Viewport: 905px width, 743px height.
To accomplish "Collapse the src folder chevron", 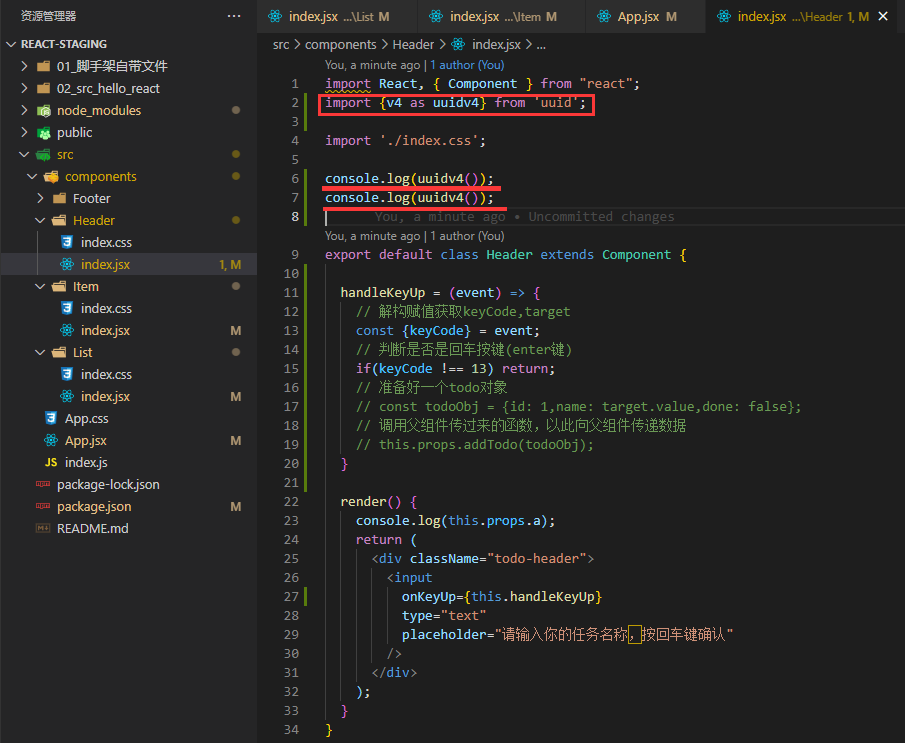I will pos(24,155).
